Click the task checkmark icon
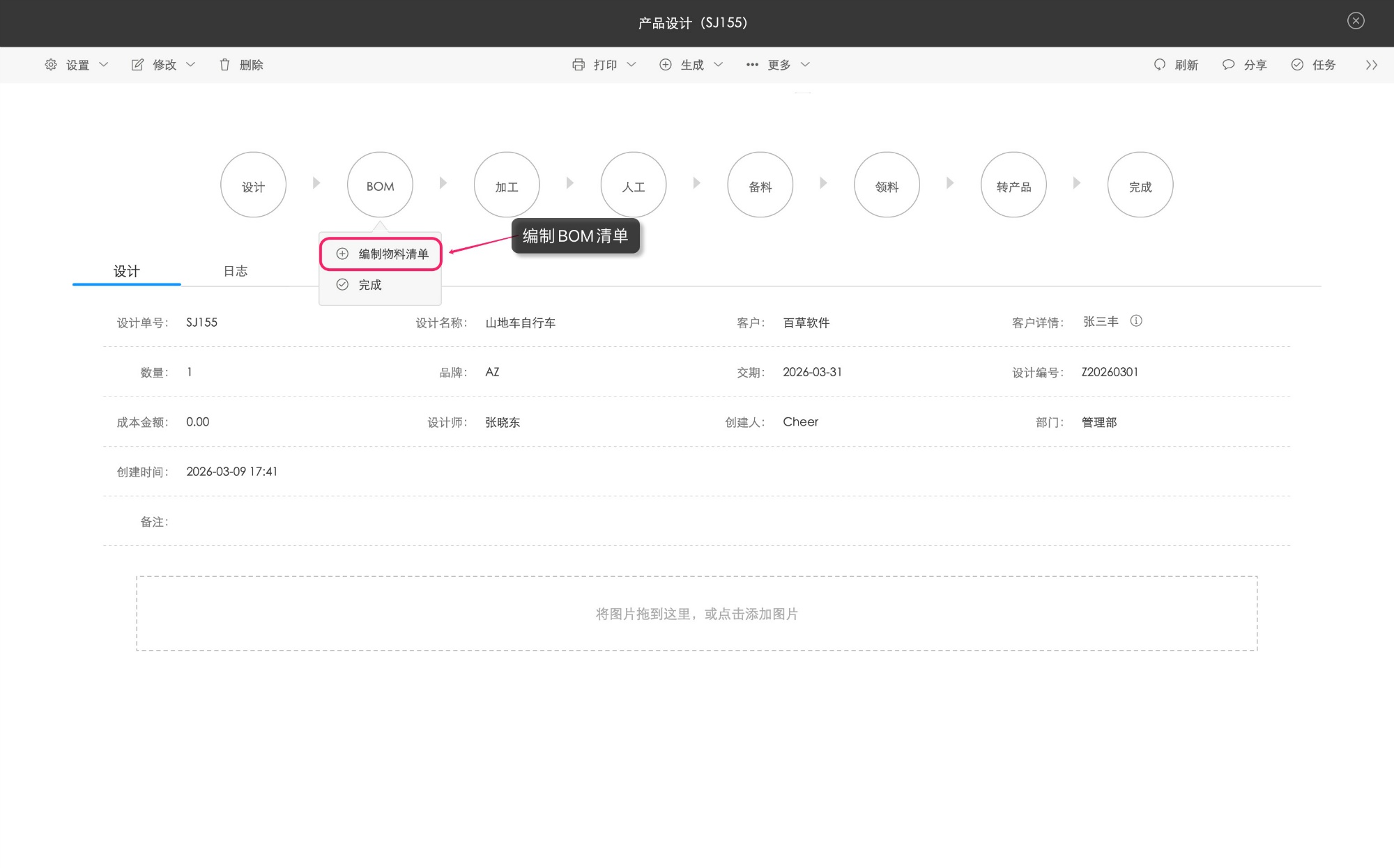Viewport: 1394px width, 868px height. pyautogui.click(x=1297, y=65)
